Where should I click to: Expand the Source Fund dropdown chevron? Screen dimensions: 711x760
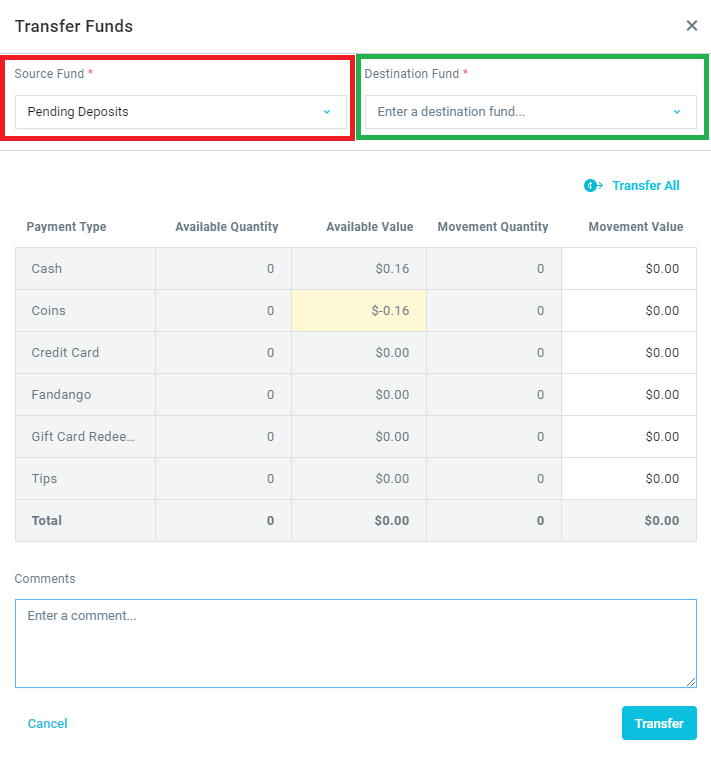click(x=327, y=112)
